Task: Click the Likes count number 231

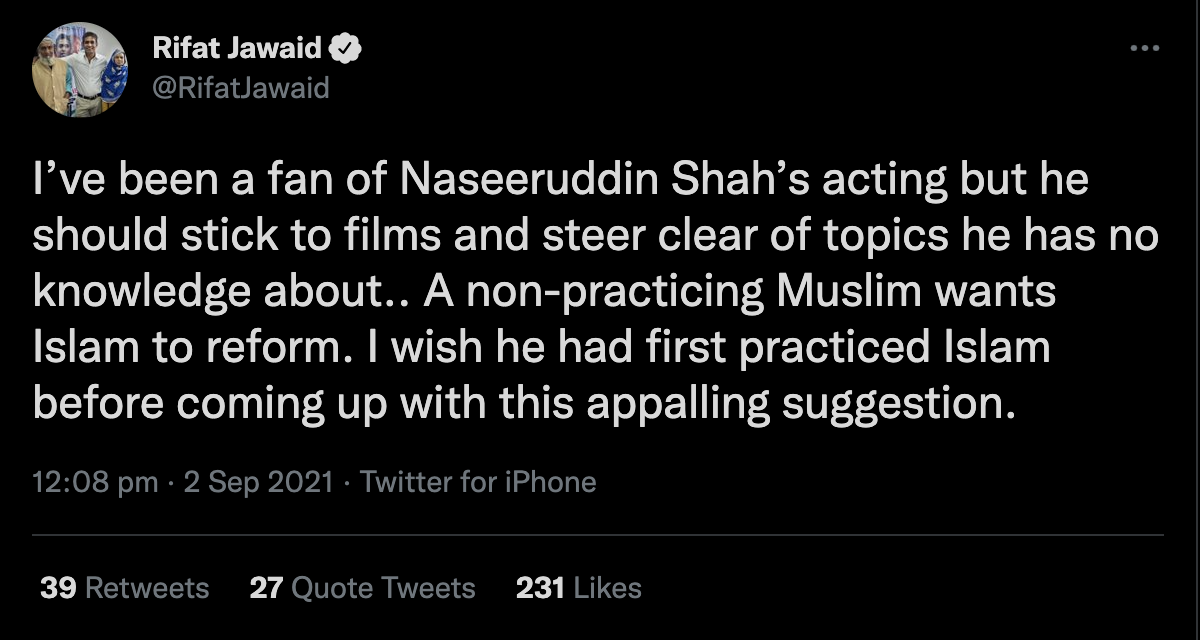Action: tap(540, 587)
